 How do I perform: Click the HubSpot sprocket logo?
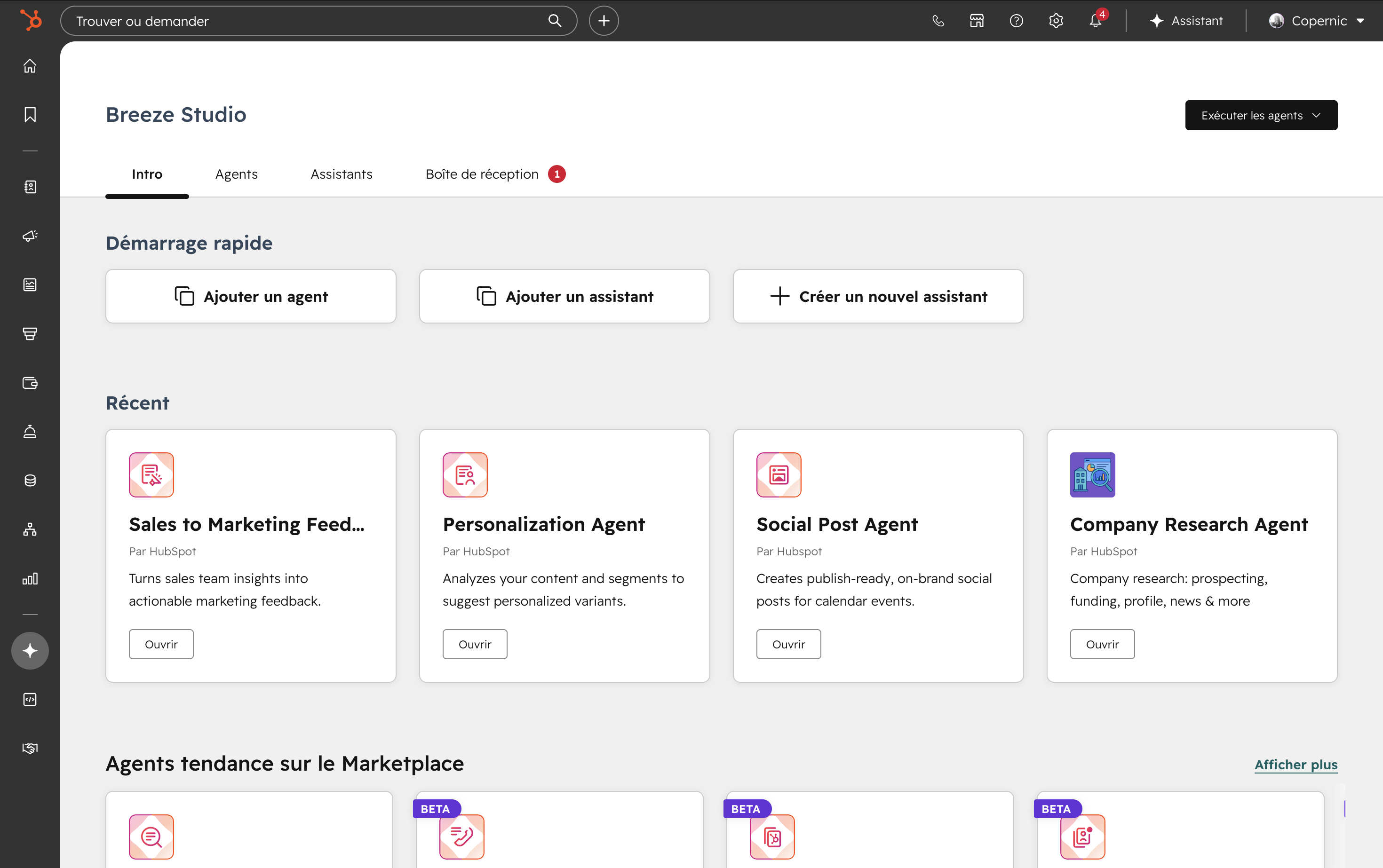(x=31, y=21)
